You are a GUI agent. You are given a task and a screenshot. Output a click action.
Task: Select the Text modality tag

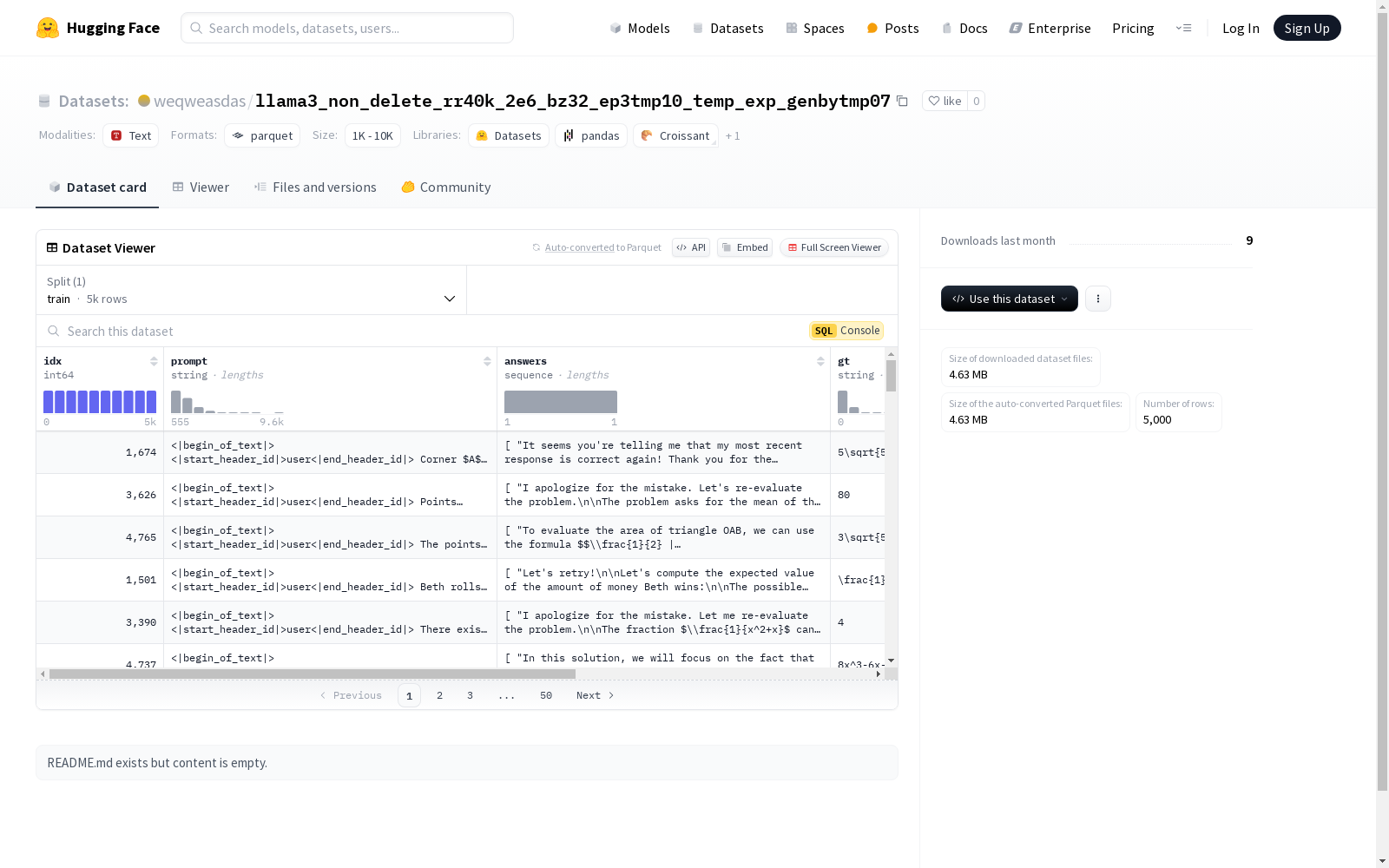pyautogui.click(x=130, y=135)
